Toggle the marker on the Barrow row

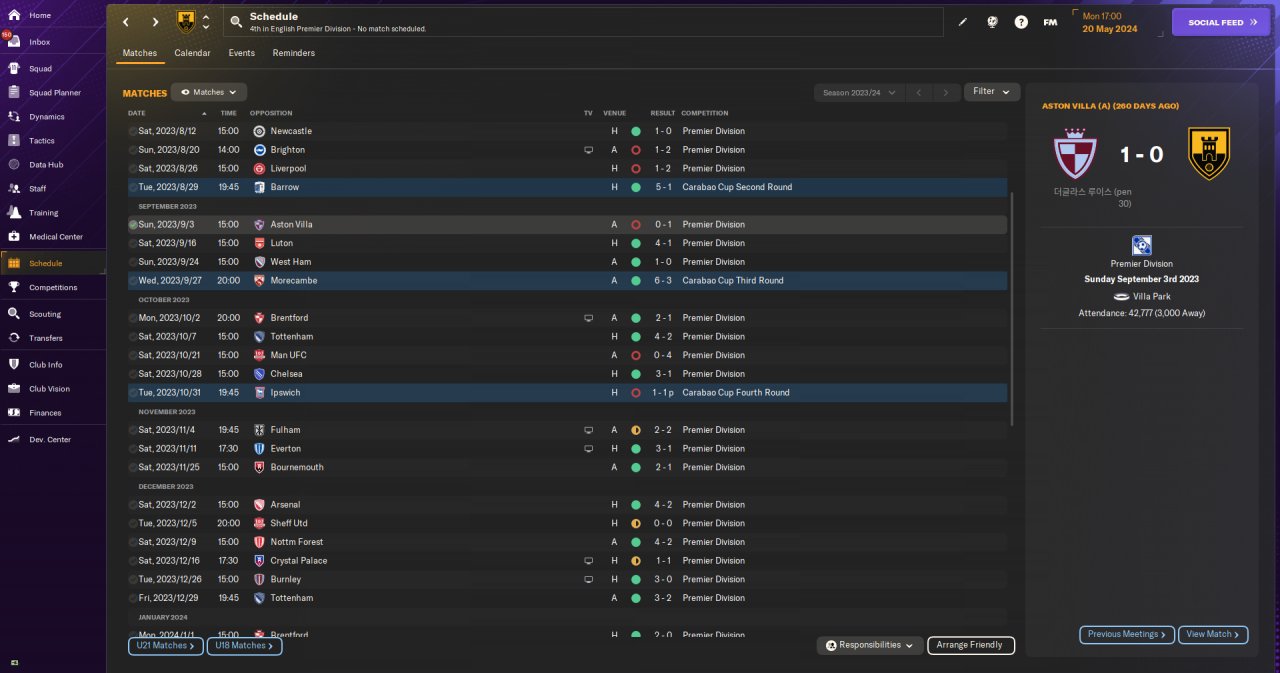(x=133, y=187)
